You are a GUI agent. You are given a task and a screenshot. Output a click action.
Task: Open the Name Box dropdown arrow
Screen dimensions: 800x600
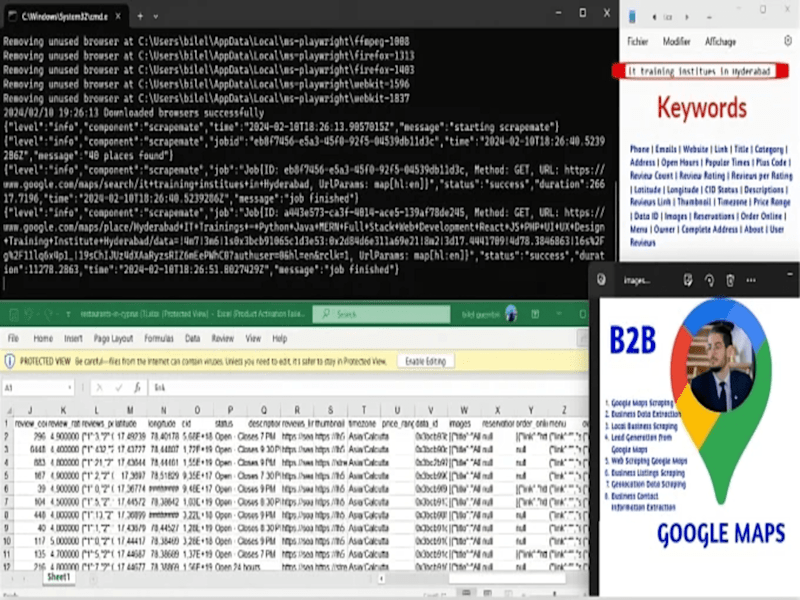click(x=70, y=388)
